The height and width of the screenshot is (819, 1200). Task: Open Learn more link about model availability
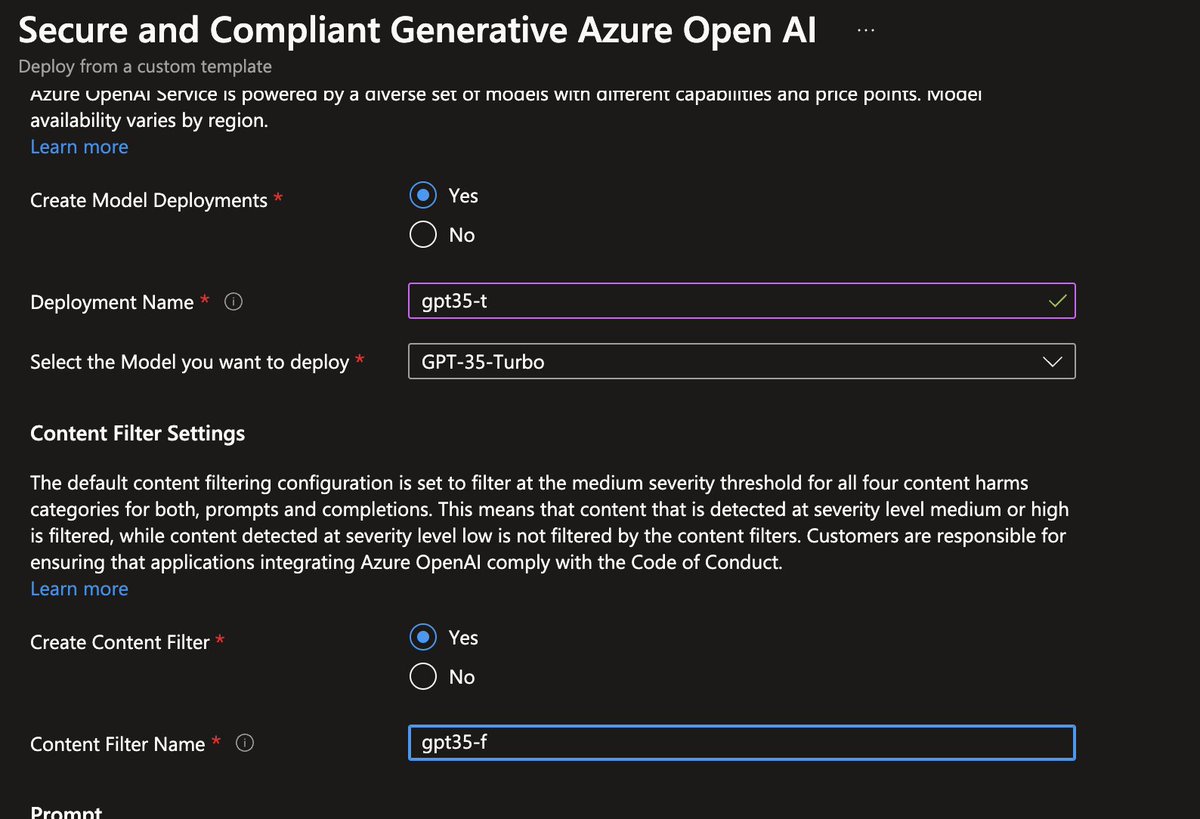79,147
